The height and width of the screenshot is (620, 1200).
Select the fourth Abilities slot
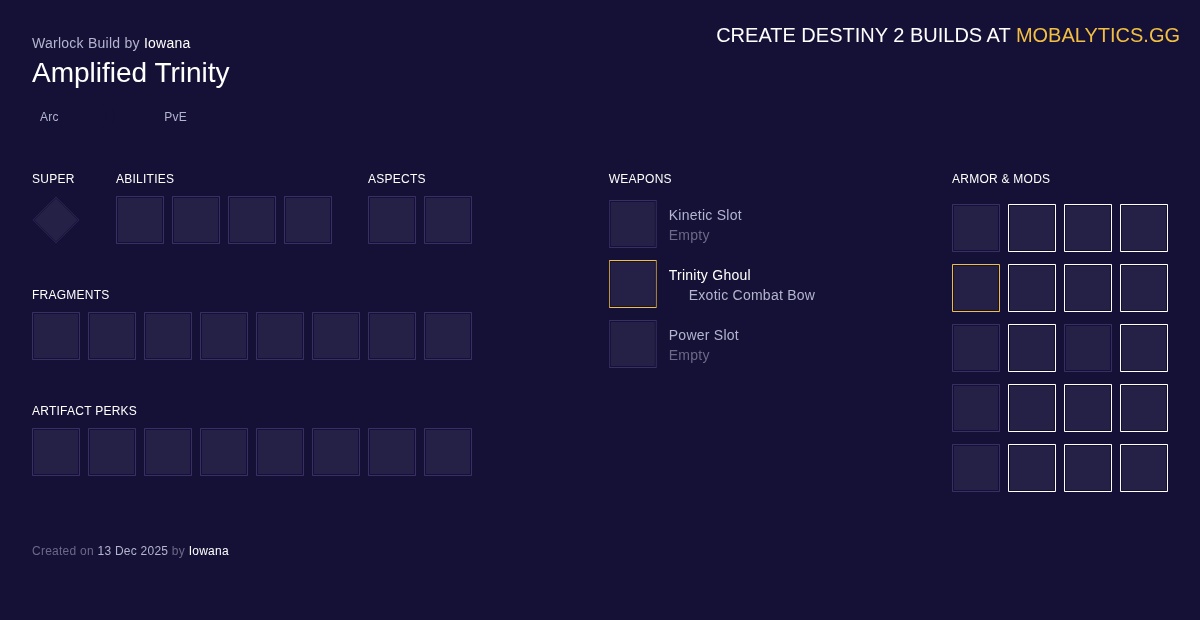[308, 220]
